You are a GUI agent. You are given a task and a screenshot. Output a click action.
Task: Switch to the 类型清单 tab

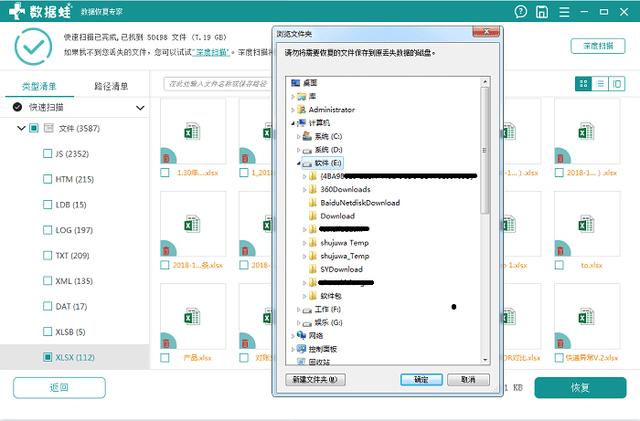(x=39, y=86)
